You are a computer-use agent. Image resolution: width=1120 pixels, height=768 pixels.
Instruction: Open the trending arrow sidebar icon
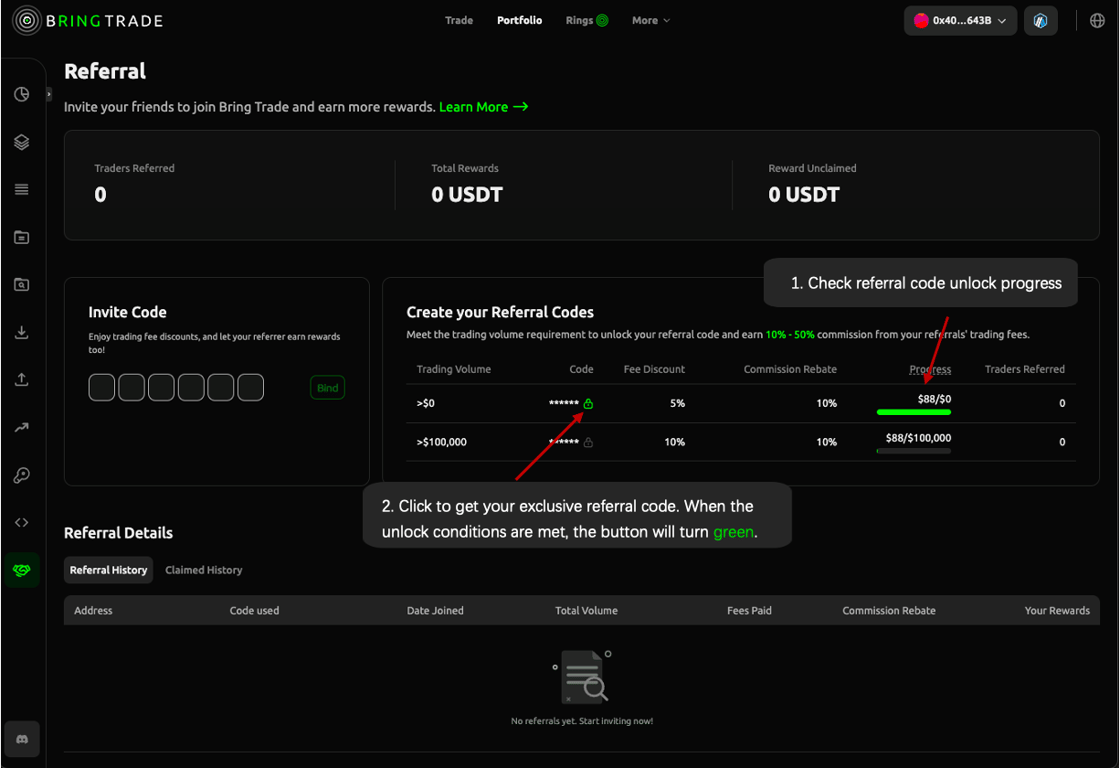[21, 427]
